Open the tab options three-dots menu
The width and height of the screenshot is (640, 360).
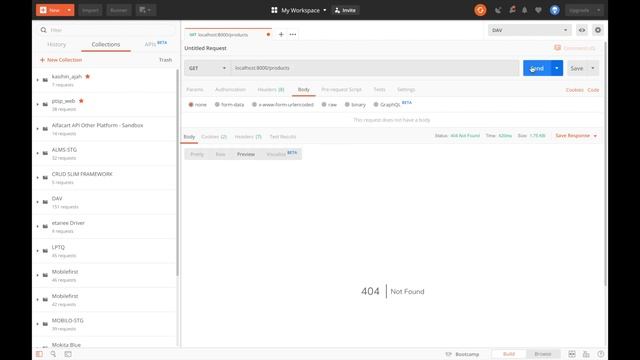(x=293, y=35)
